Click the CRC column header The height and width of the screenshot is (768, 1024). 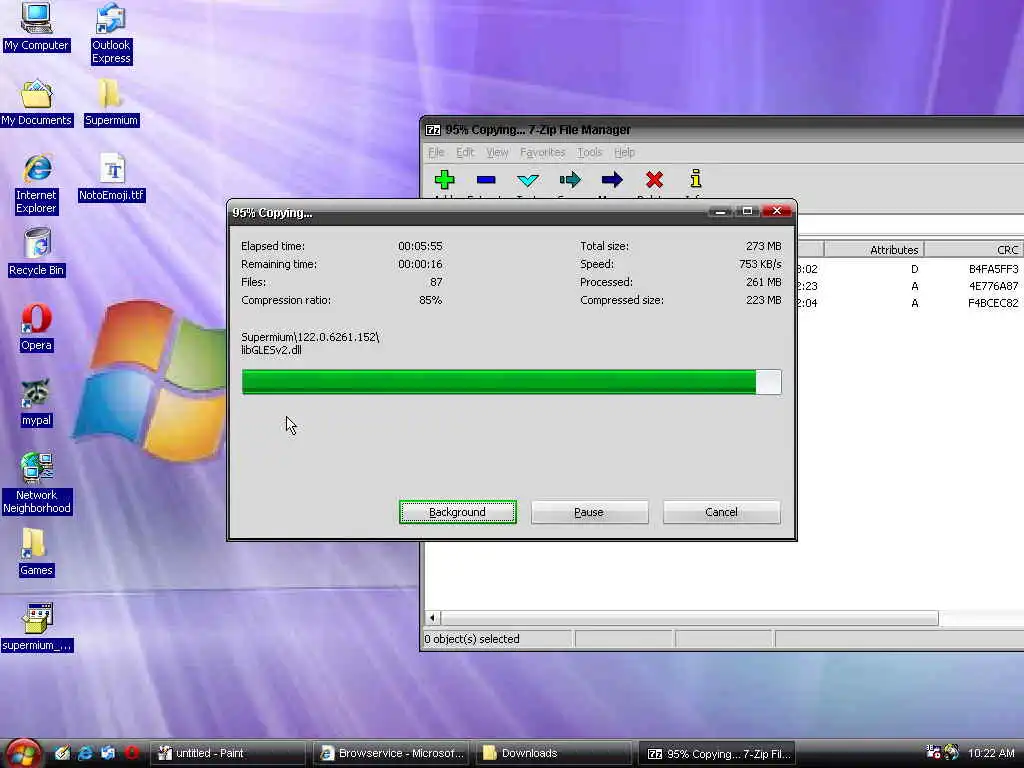click(974, 249)
